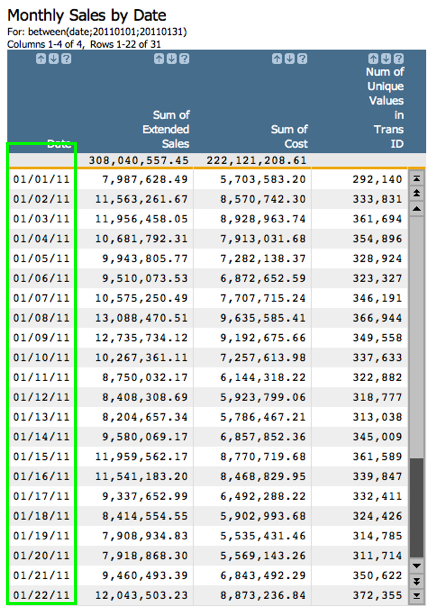
Task: Select the 01/08/11 date cell
Action: coord(41,318)
